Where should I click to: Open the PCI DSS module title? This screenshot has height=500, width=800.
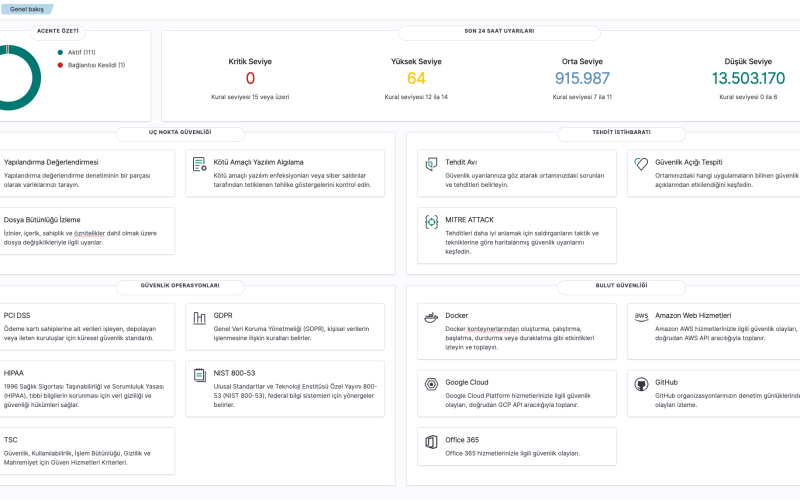(x=17, y=315)
